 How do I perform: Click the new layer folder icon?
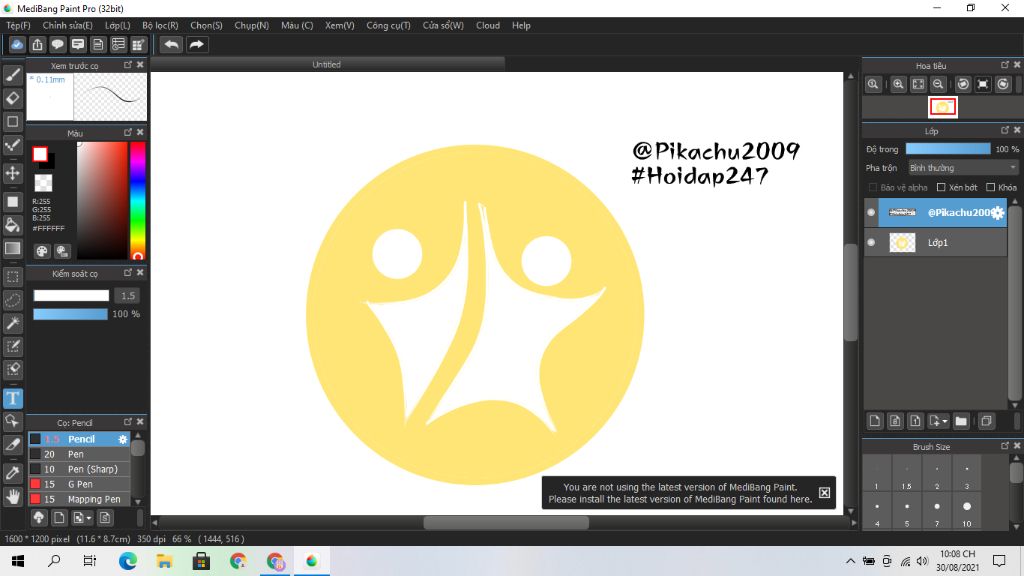pos(961,421)
